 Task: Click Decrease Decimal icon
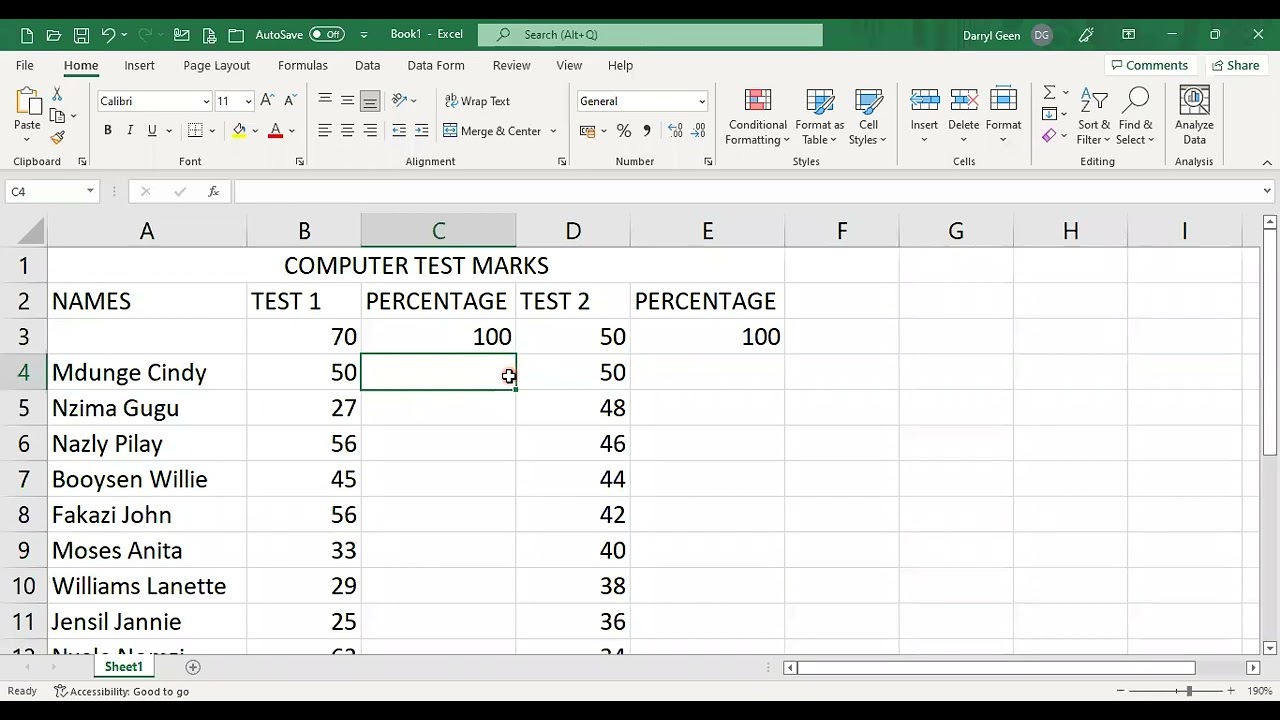pyautogui.click(x=698, y=131)
